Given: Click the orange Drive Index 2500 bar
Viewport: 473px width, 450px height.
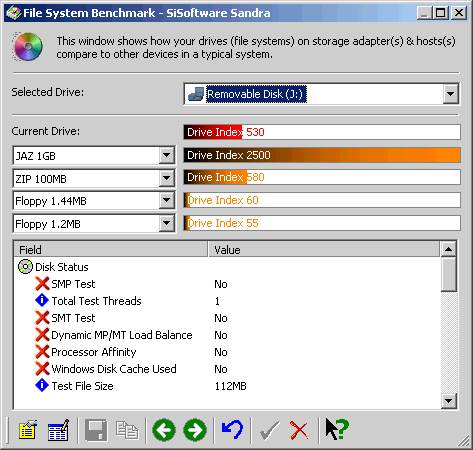Looking at the screenshot, I should coord(322,155).
